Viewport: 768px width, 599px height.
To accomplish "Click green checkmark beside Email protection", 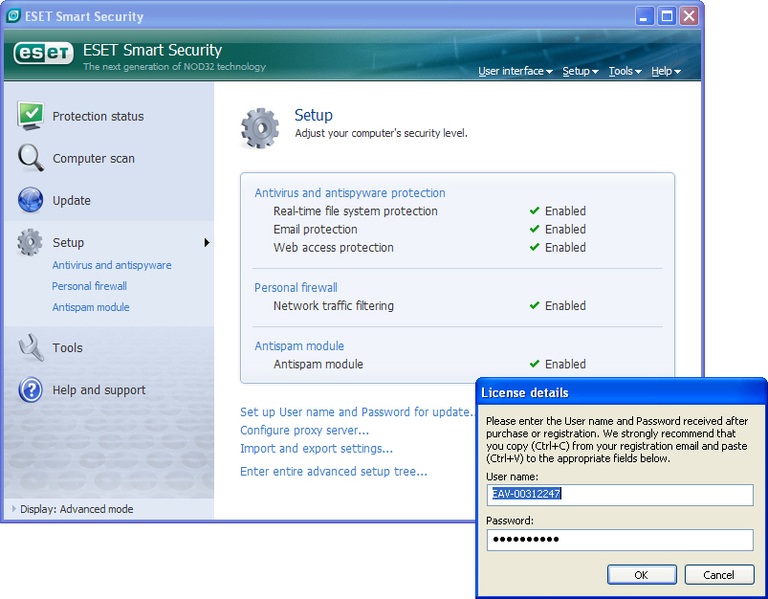I will [534, 229].
